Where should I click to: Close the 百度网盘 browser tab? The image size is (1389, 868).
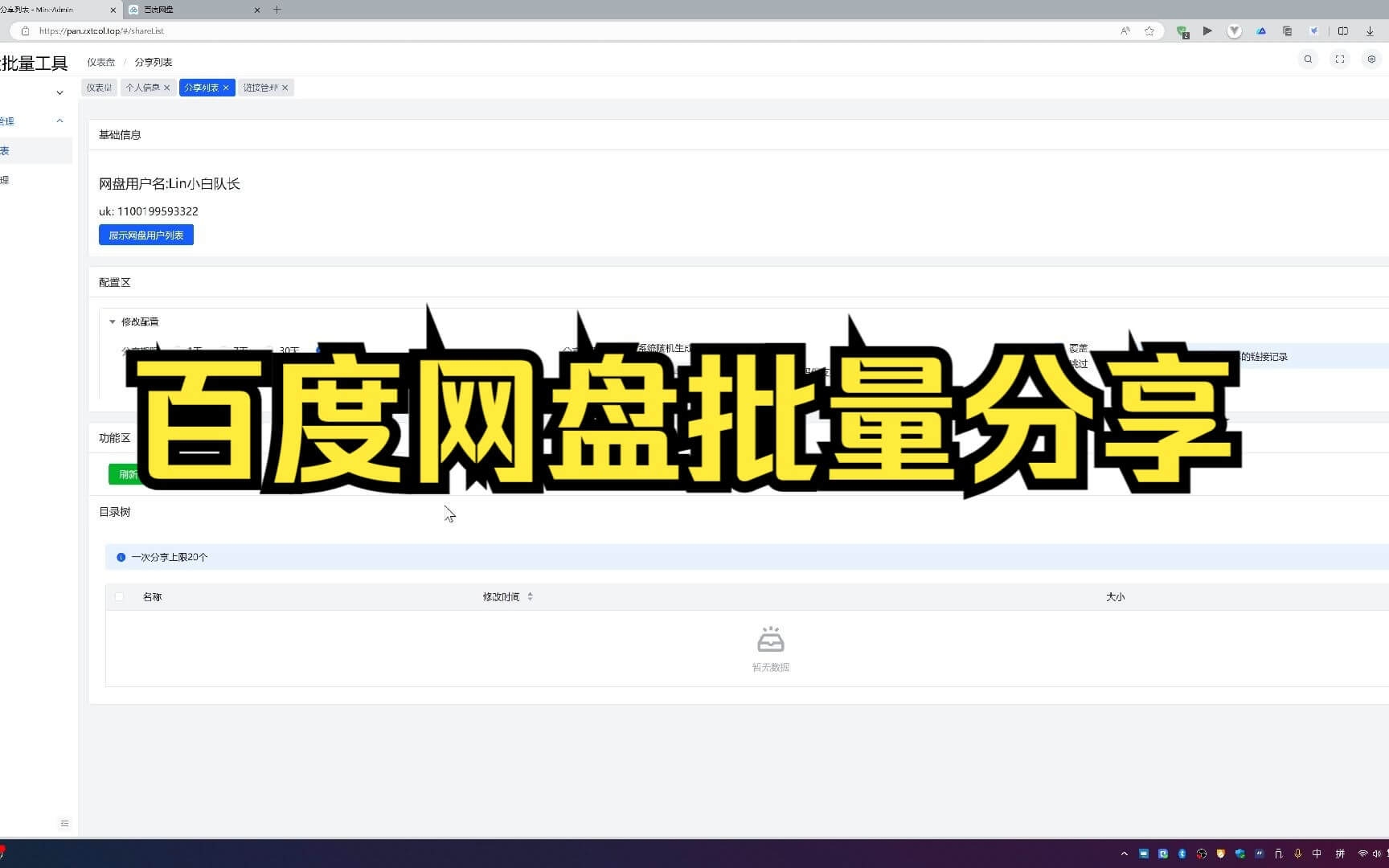(257, 10)
